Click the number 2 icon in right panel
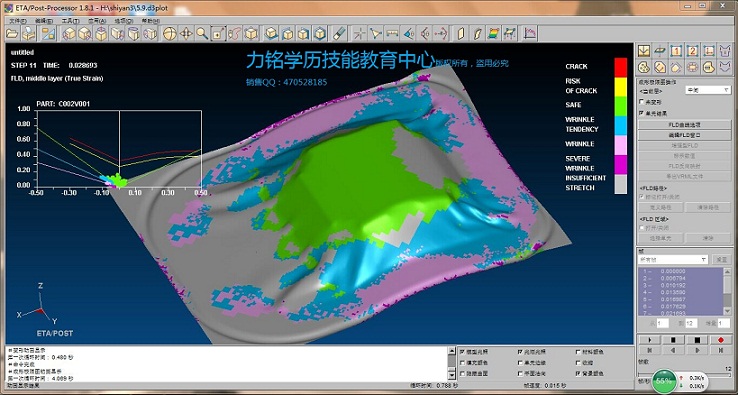 point(693,50)
